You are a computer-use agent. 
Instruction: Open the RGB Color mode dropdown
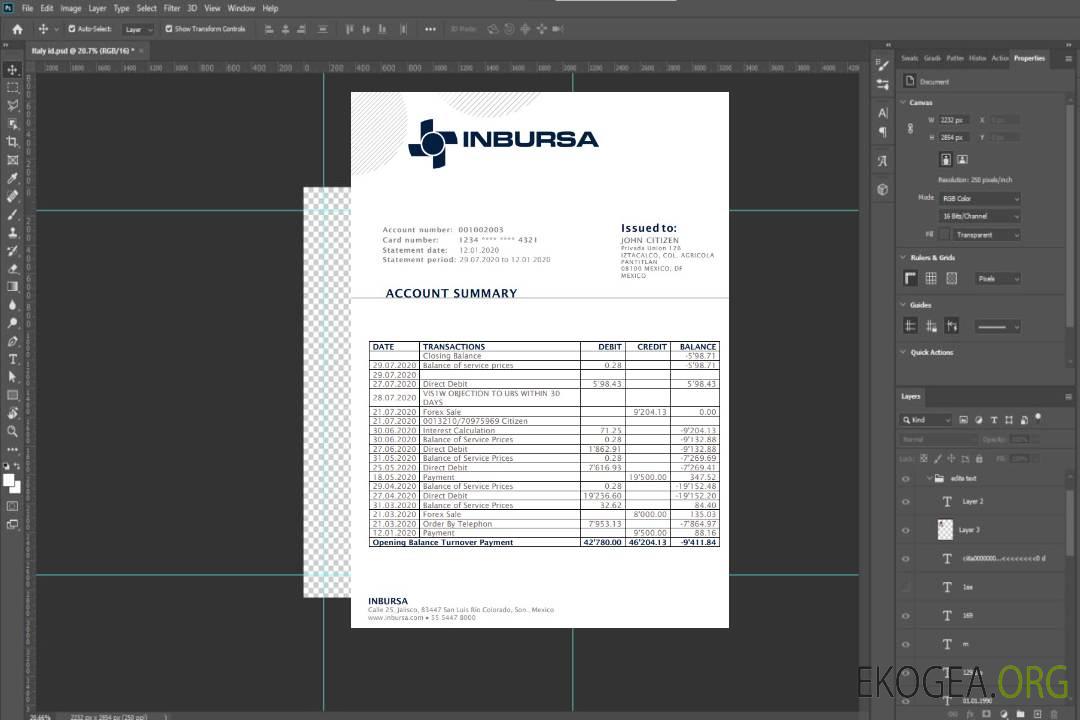[x=979, y=198]
